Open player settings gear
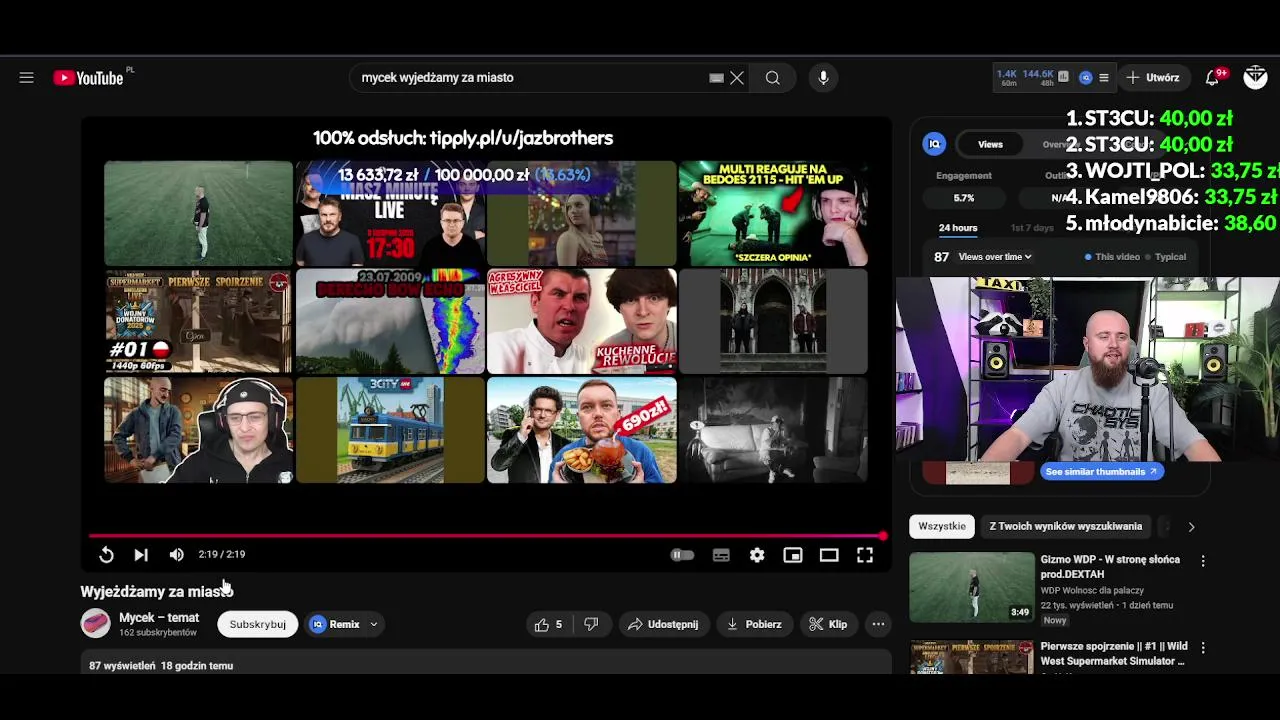This screenshot has height=720, width=1280. click(x=757, y=555)
